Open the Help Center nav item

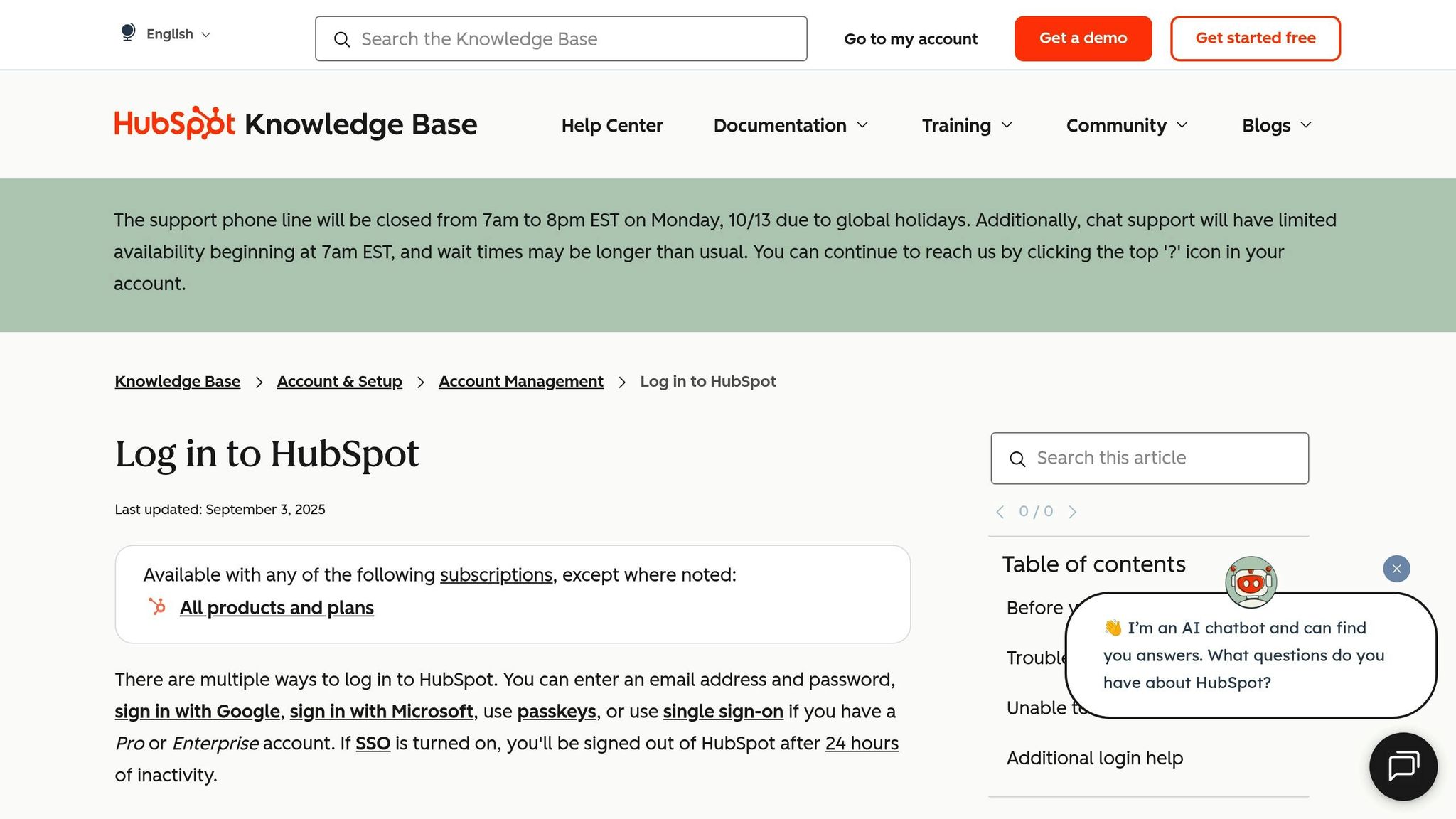612,125
